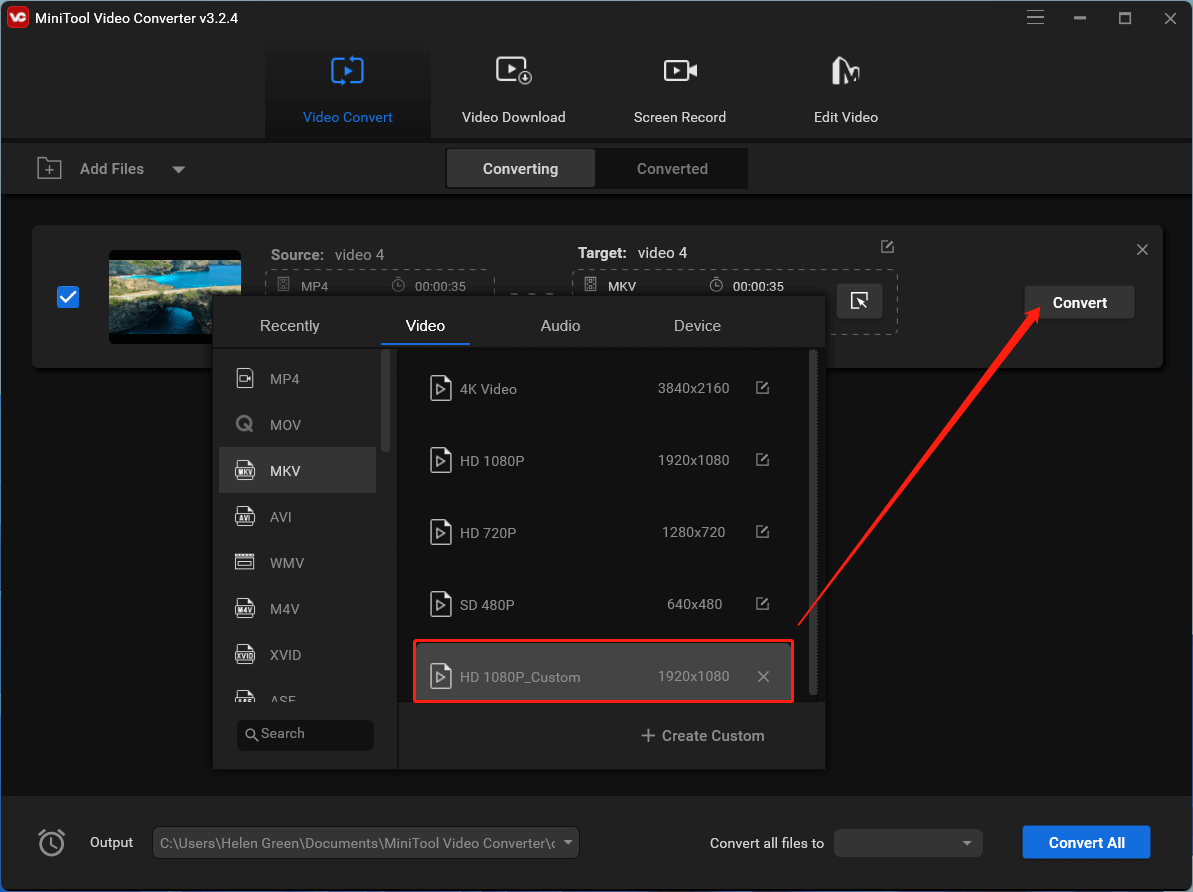Image resolution: width=1193 pixels, height=892 pixels.
Task: Click the clock schedule icon at bottom left
Action: (x=51, y=842)
